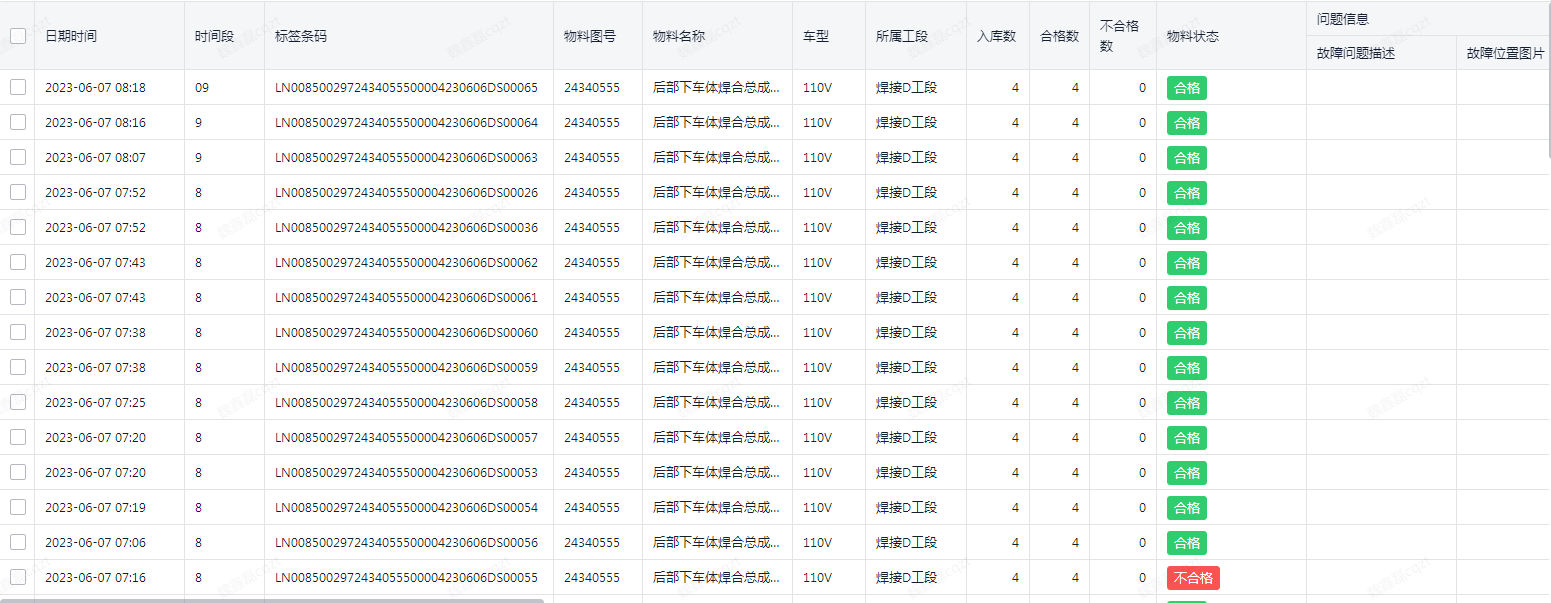Viewport: 1551px width, 603px height.
Task: Select barcode ending in DS00026
Action: 406,193
